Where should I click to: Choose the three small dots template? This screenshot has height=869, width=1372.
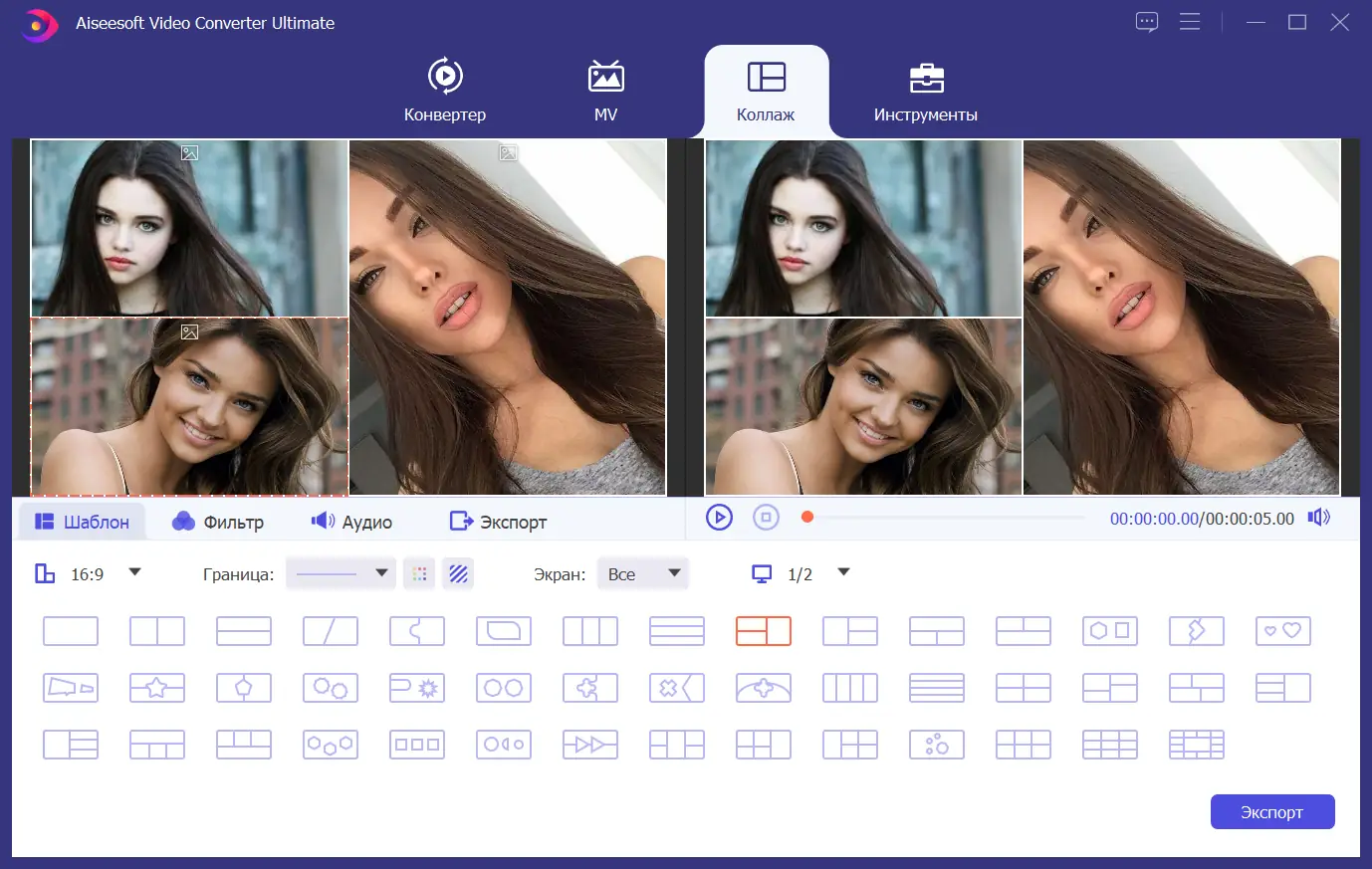[937, 745]
